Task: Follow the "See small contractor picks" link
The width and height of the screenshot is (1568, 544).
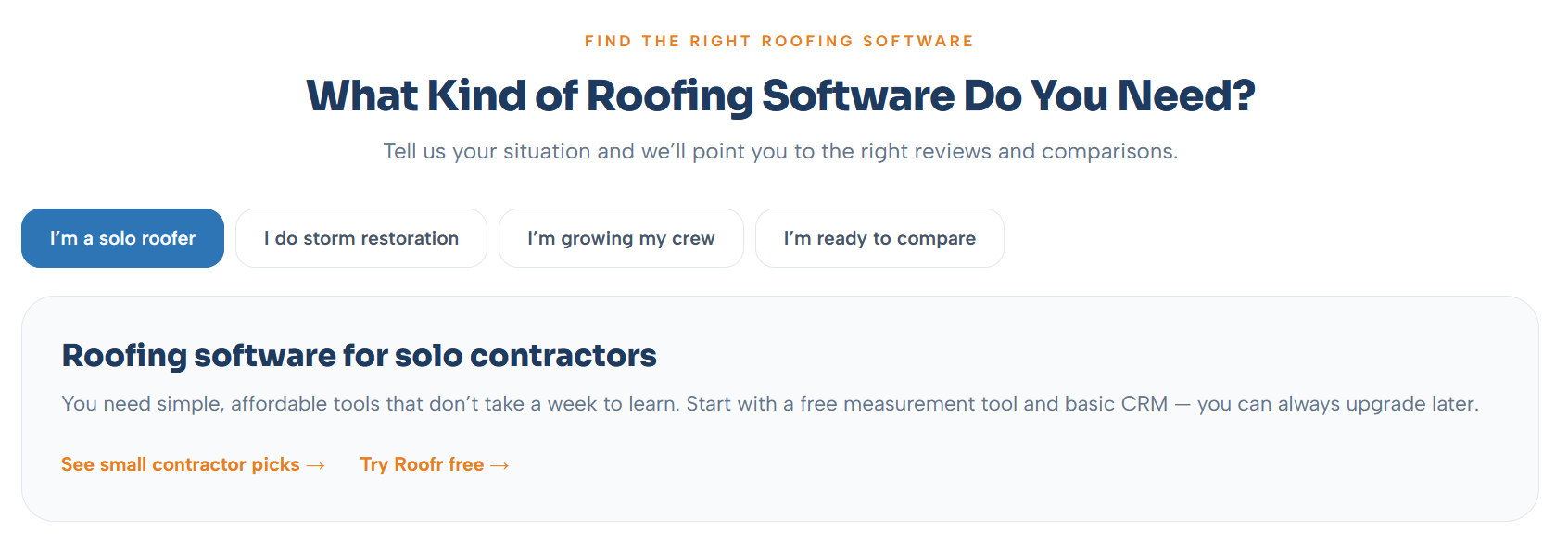Action: (x=193, y=464)
